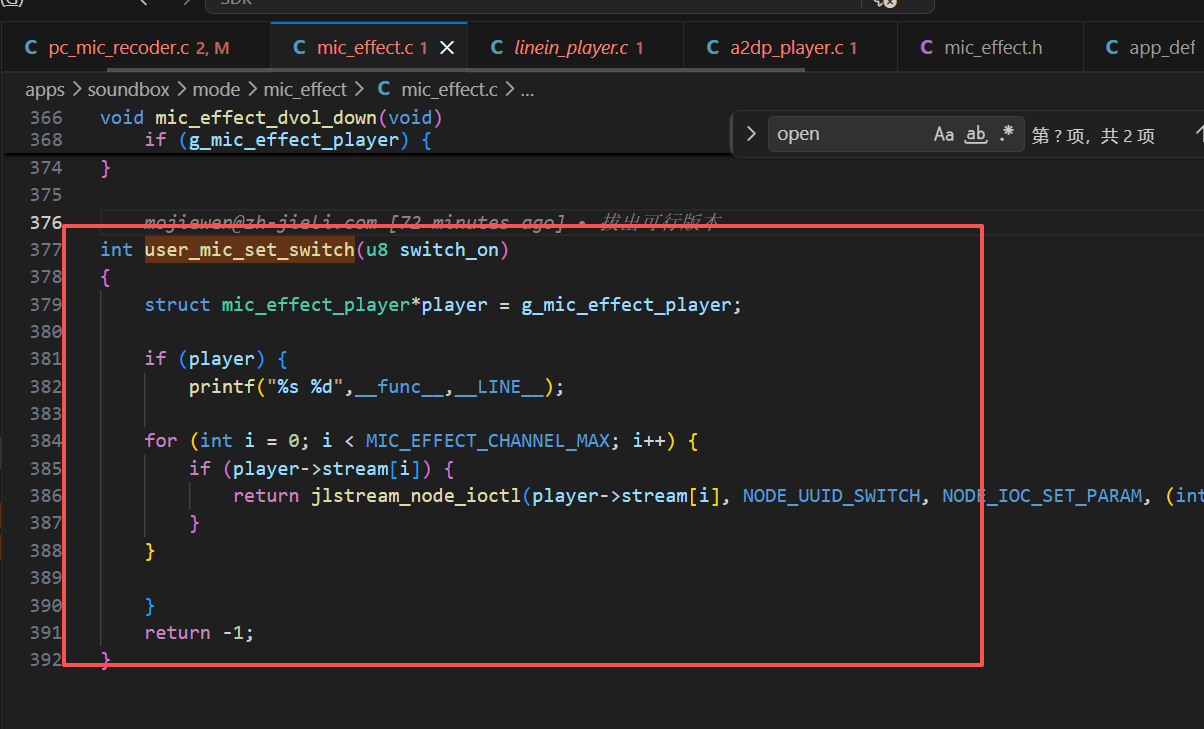This screenshot has width=1204, height=729.
Task: Click the find results count "共 2 项"
Action: point(1128,135)
